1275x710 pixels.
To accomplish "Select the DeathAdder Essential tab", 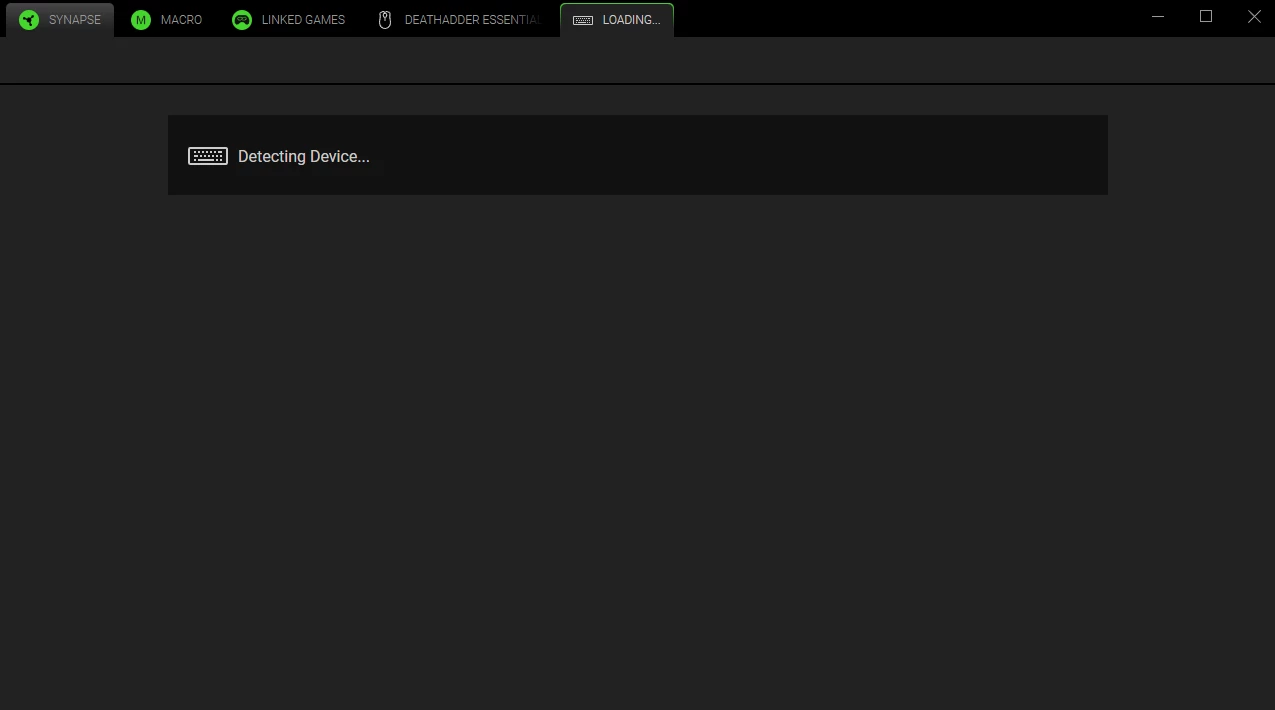I will coord(459,20).
